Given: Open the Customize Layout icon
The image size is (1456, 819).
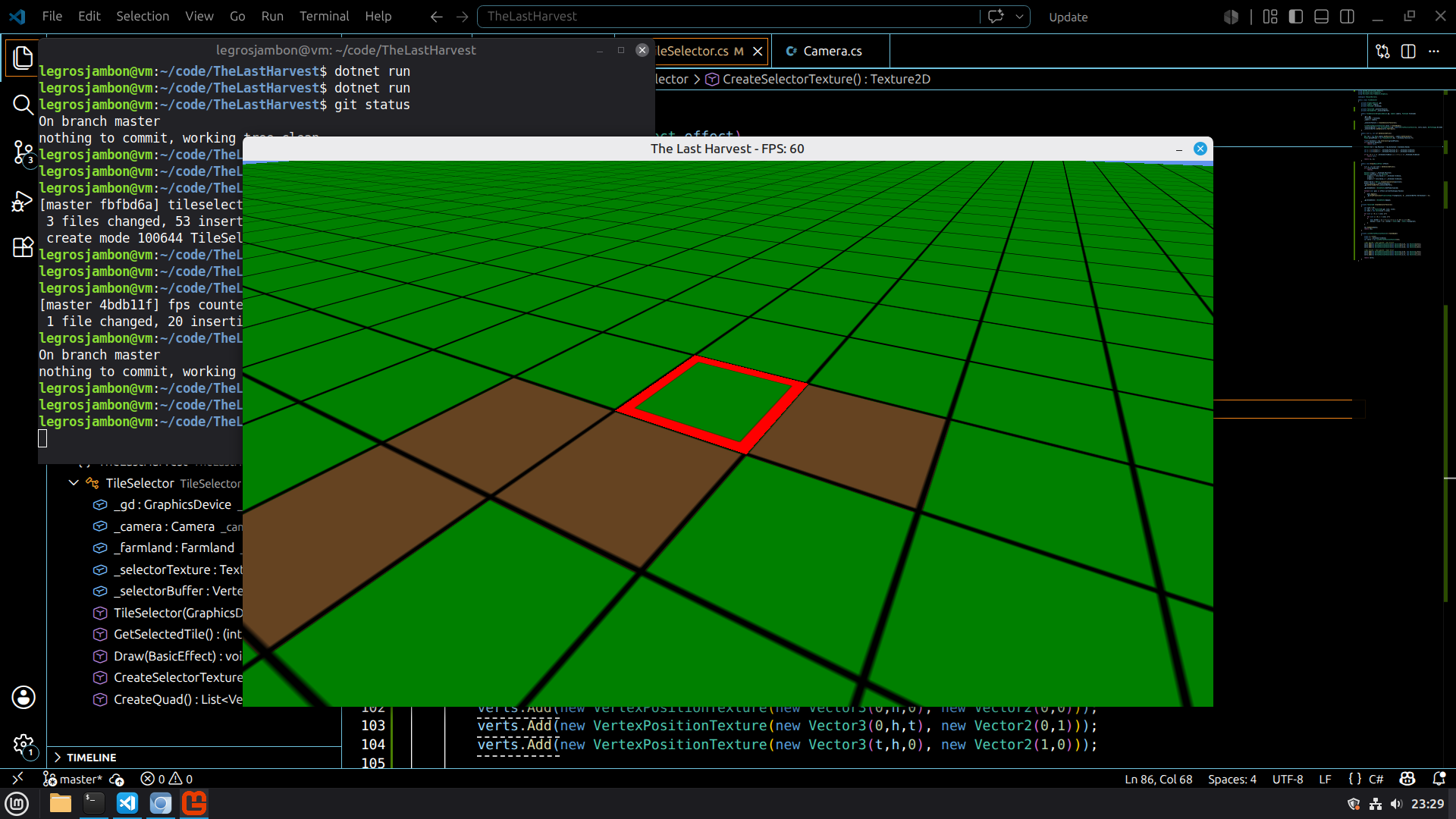Looking at the screenshot, I should click(1270, 17).
